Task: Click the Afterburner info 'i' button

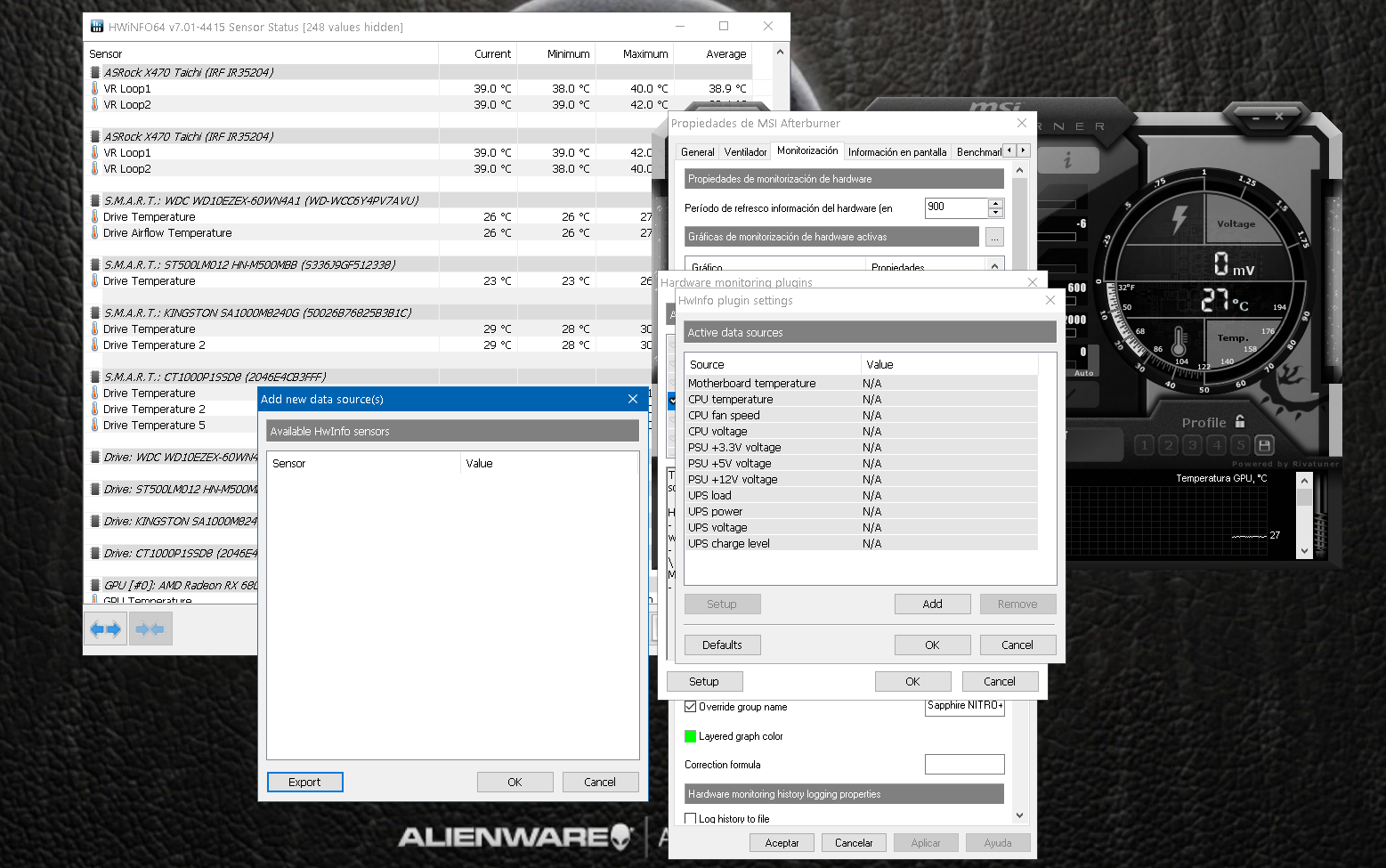Action: pos(1067,160)
